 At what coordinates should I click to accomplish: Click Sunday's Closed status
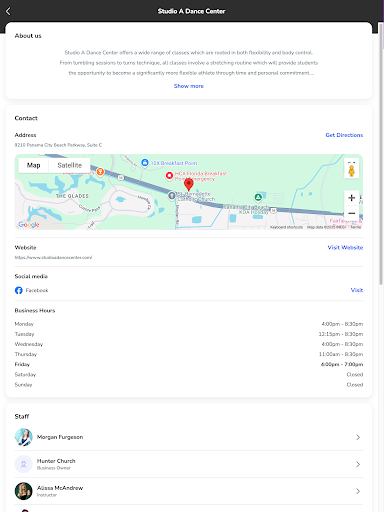click(355, 385)
